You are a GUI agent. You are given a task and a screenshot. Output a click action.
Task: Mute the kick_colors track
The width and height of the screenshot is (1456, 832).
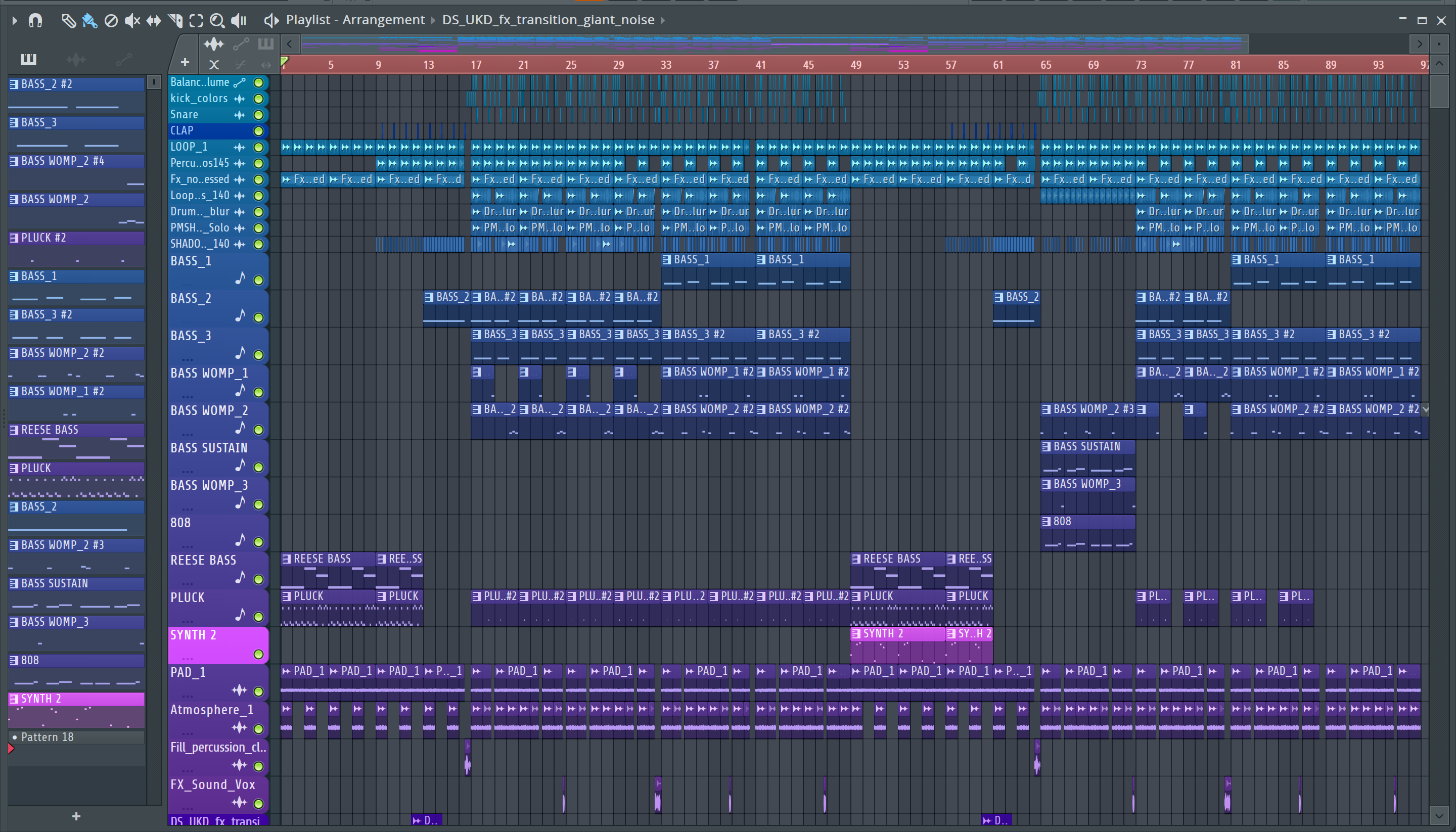[x=258, y=99]
